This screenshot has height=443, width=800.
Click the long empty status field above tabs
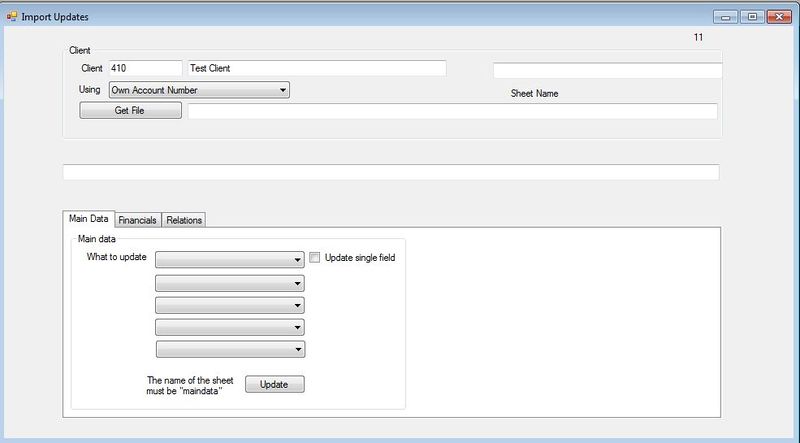pos(391,172)
